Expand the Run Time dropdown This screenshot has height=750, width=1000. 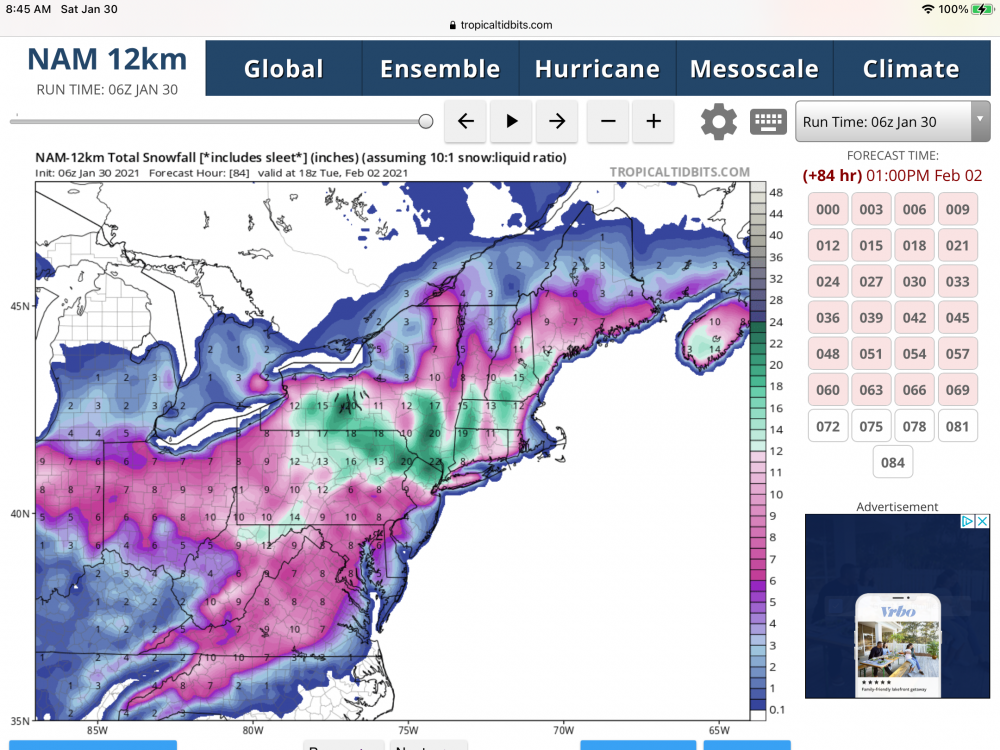(892, 122)
